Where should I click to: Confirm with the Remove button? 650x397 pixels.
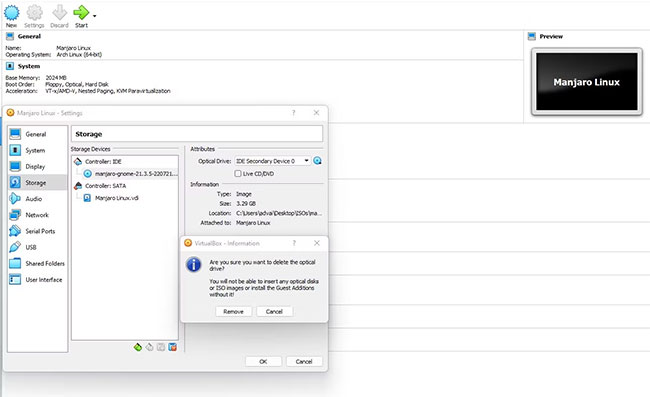click(x=233, y=312)
